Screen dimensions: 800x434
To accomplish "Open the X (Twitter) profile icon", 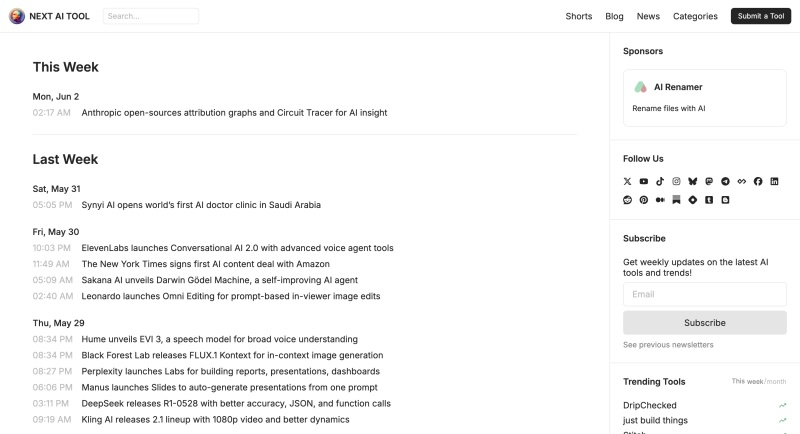I will point(627,181).
